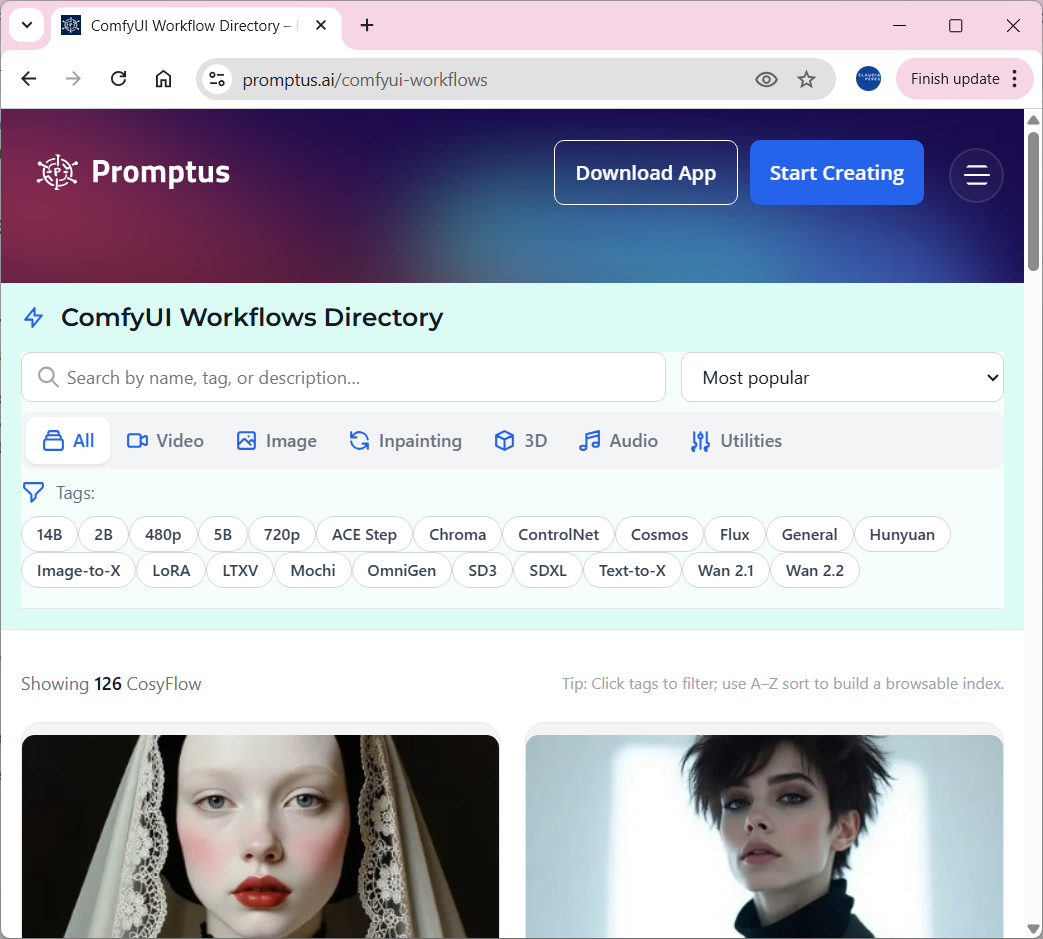Open the veiled woman workflow thumbnail
This screenshot has height=939, width=1043.
point(260,836)
